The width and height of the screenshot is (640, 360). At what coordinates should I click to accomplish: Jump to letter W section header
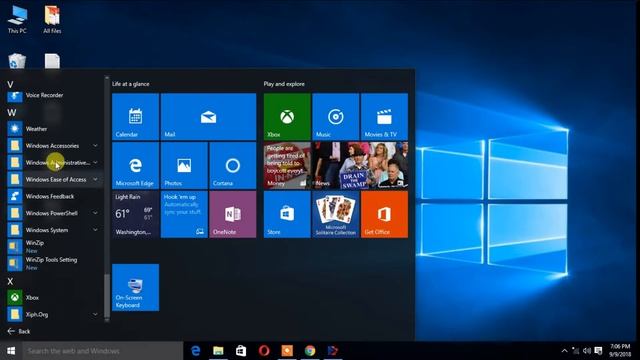[11, 112]
